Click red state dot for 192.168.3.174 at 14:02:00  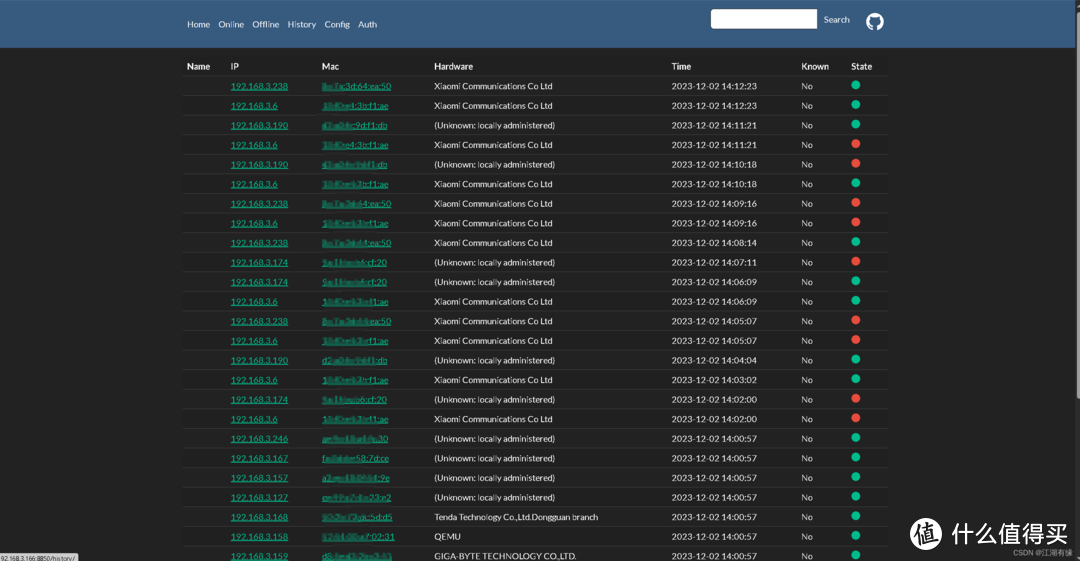pos(855,398)
